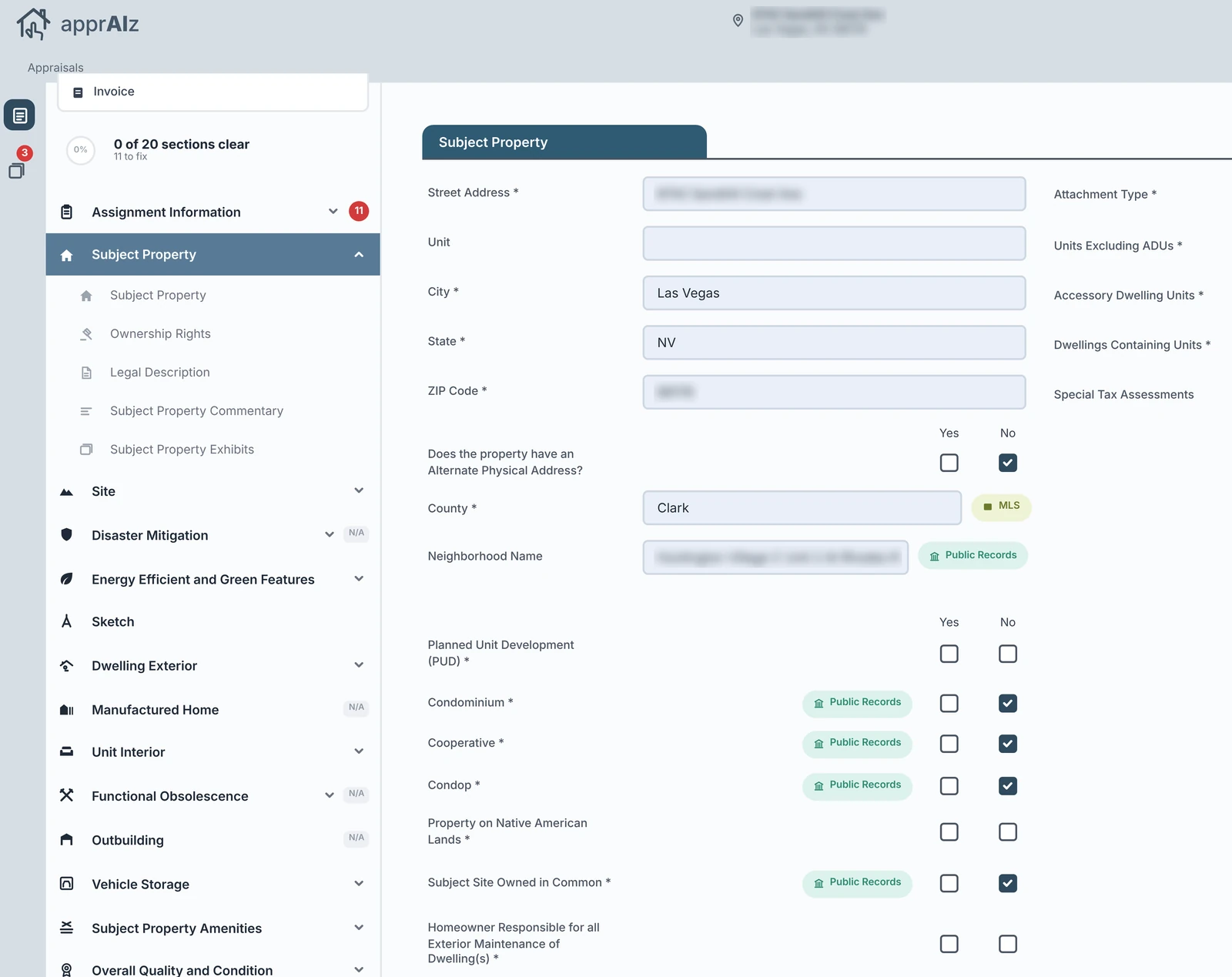Uncheck No for Alternate Physical Address

pyautogui.click(x=1008, y=463)
